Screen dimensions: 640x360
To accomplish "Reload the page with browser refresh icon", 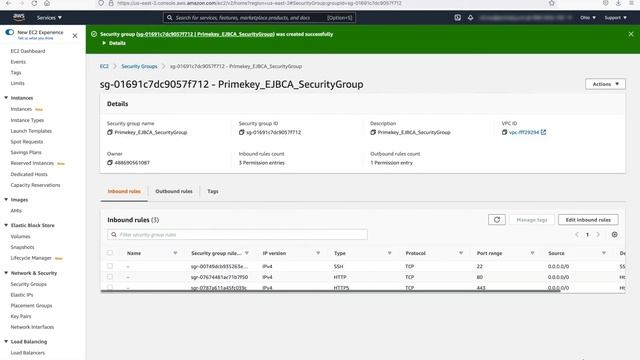I will (x=34, y=3).
